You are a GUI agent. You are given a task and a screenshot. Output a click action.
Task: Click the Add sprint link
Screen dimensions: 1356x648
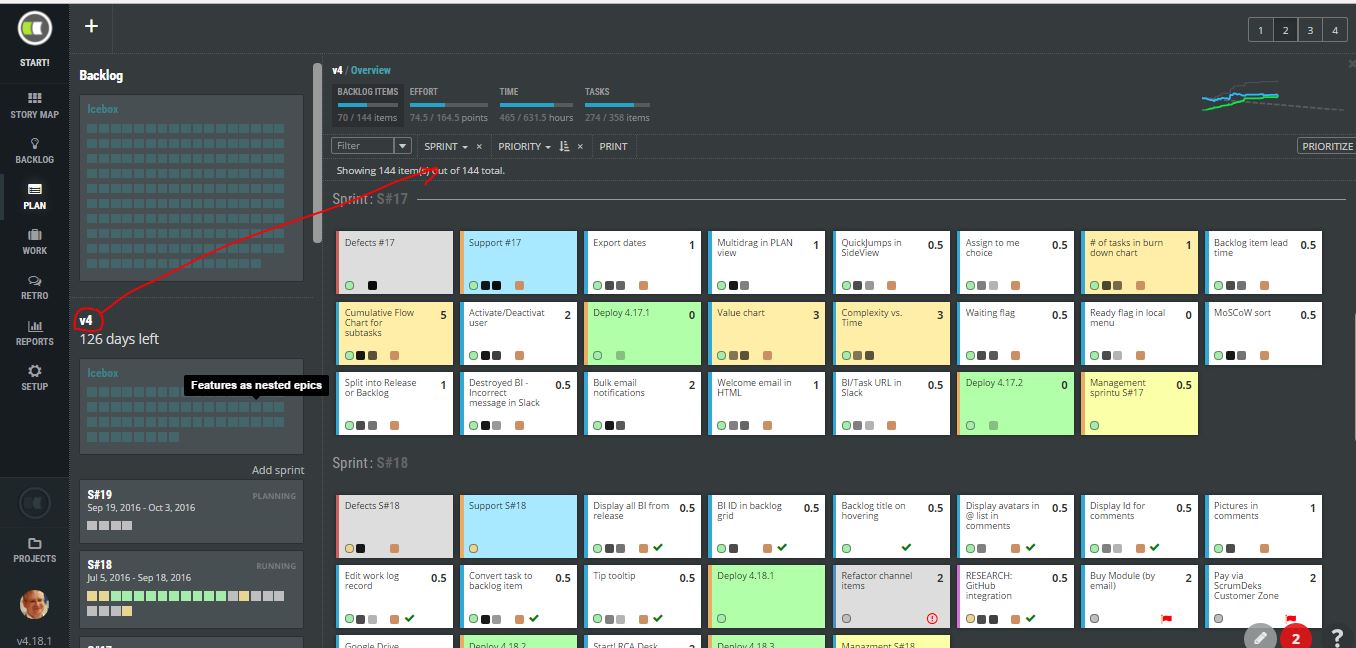coord(278,470)
